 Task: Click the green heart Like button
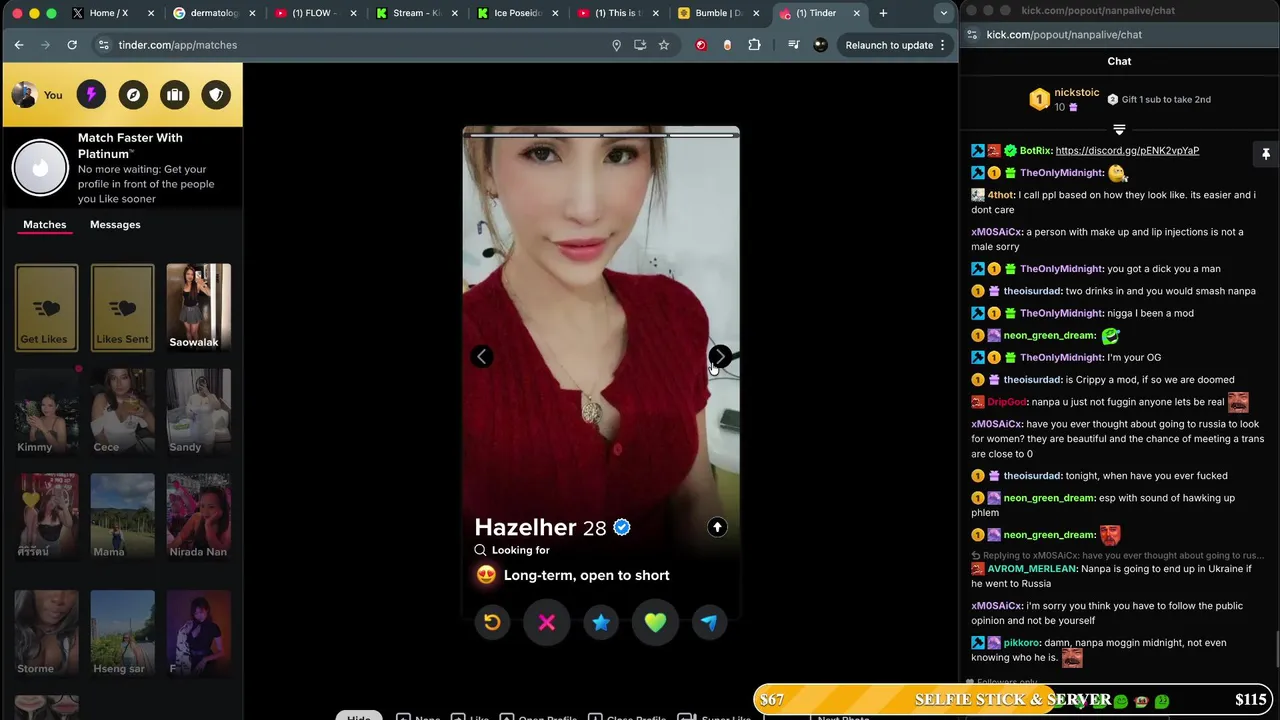point(655,623)
